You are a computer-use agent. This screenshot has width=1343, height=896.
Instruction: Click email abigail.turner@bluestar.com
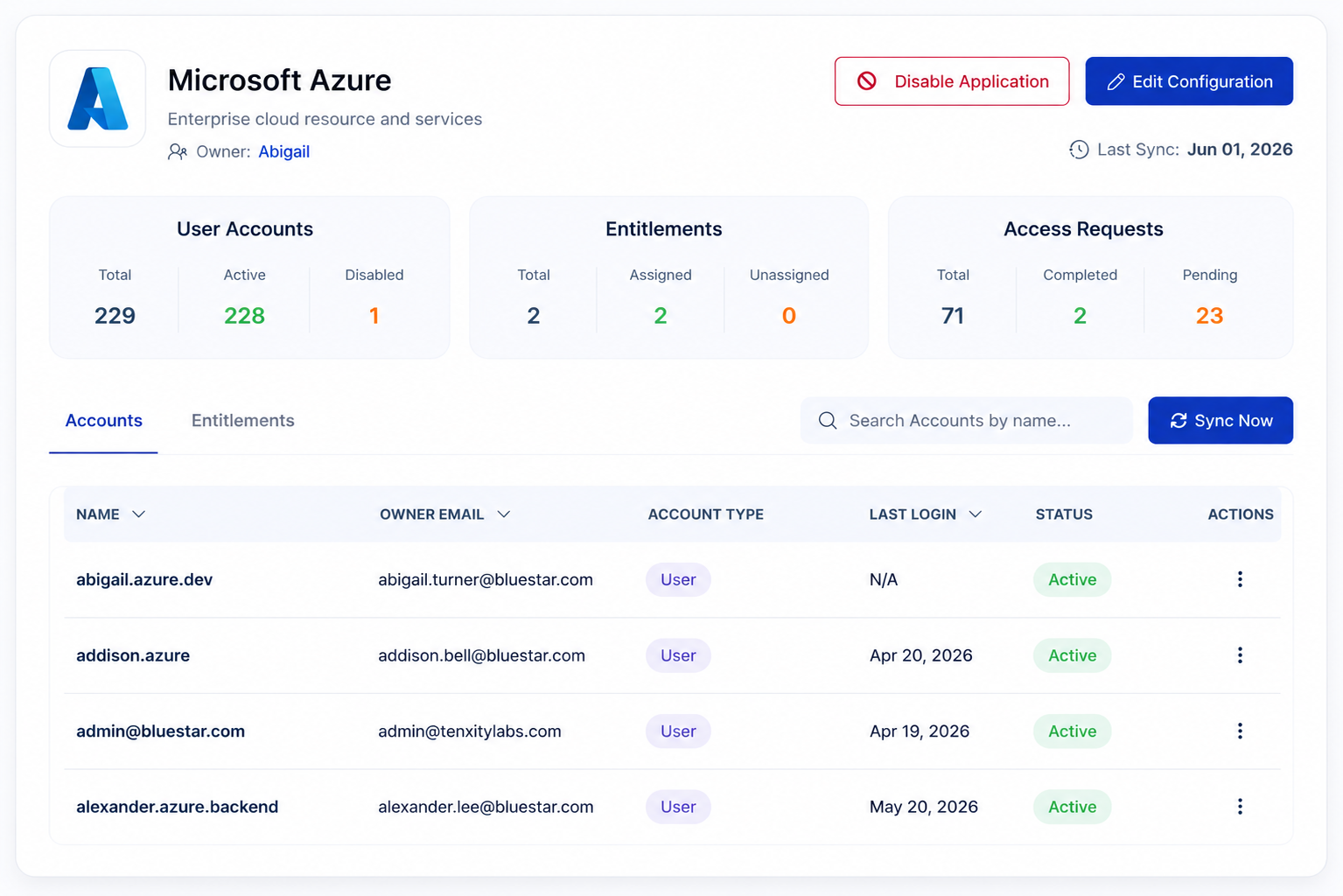tap(486, 579)
